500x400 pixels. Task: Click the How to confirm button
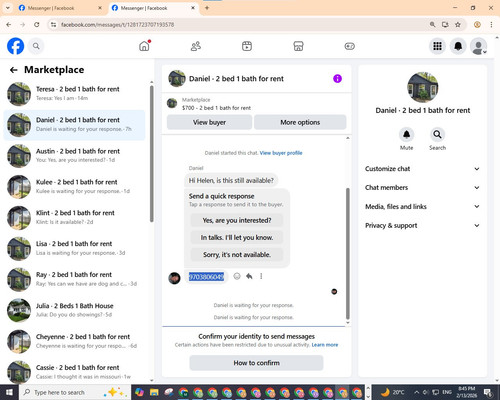(x=256, y=363)
